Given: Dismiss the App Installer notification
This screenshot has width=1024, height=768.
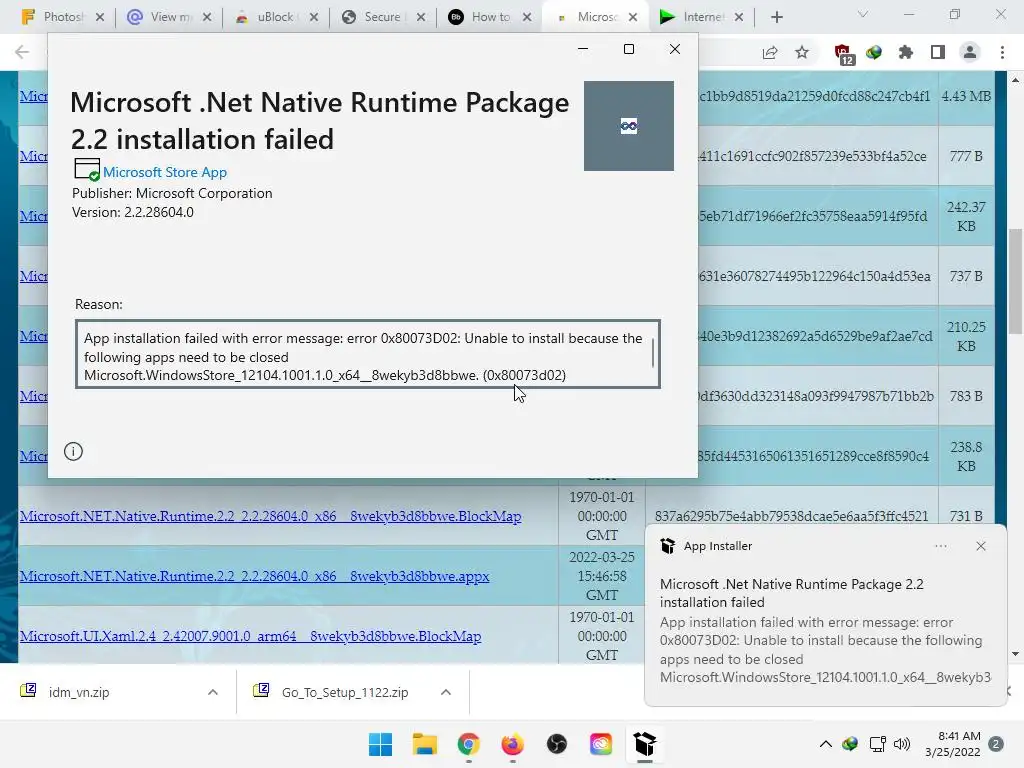Looking at the screenshot, I should pyautogui.click(x=980, y=546).
